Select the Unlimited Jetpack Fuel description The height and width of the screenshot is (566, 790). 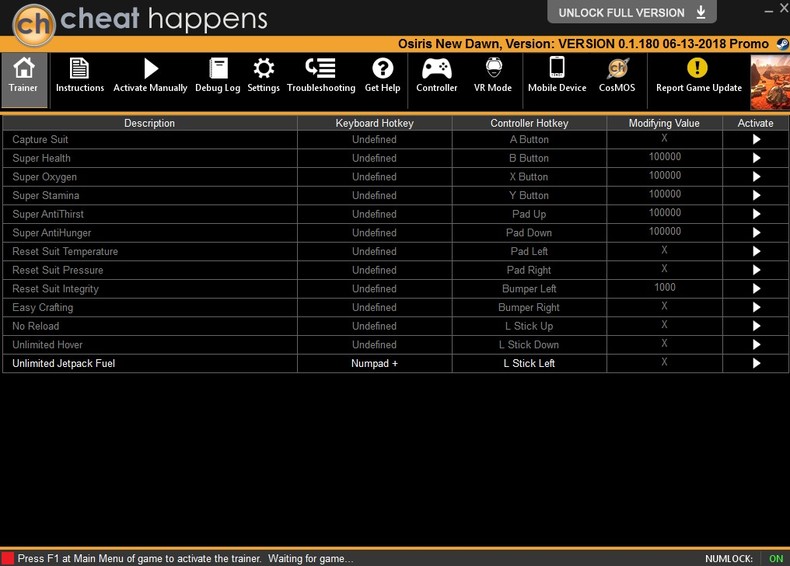pyautogui.click(x=63, y=363)
